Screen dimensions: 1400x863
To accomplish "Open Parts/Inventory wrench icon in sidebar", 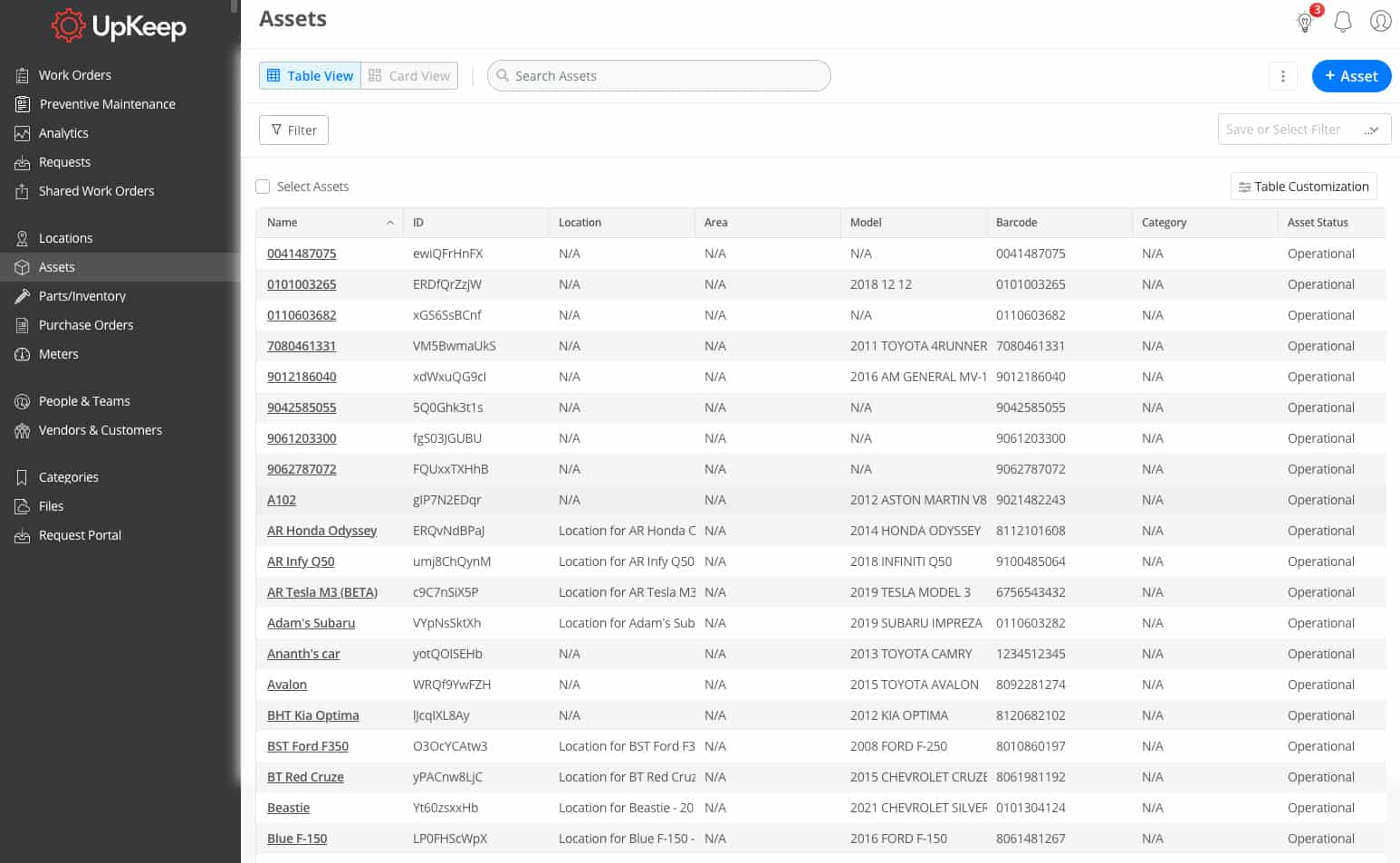I will [22, 296].
